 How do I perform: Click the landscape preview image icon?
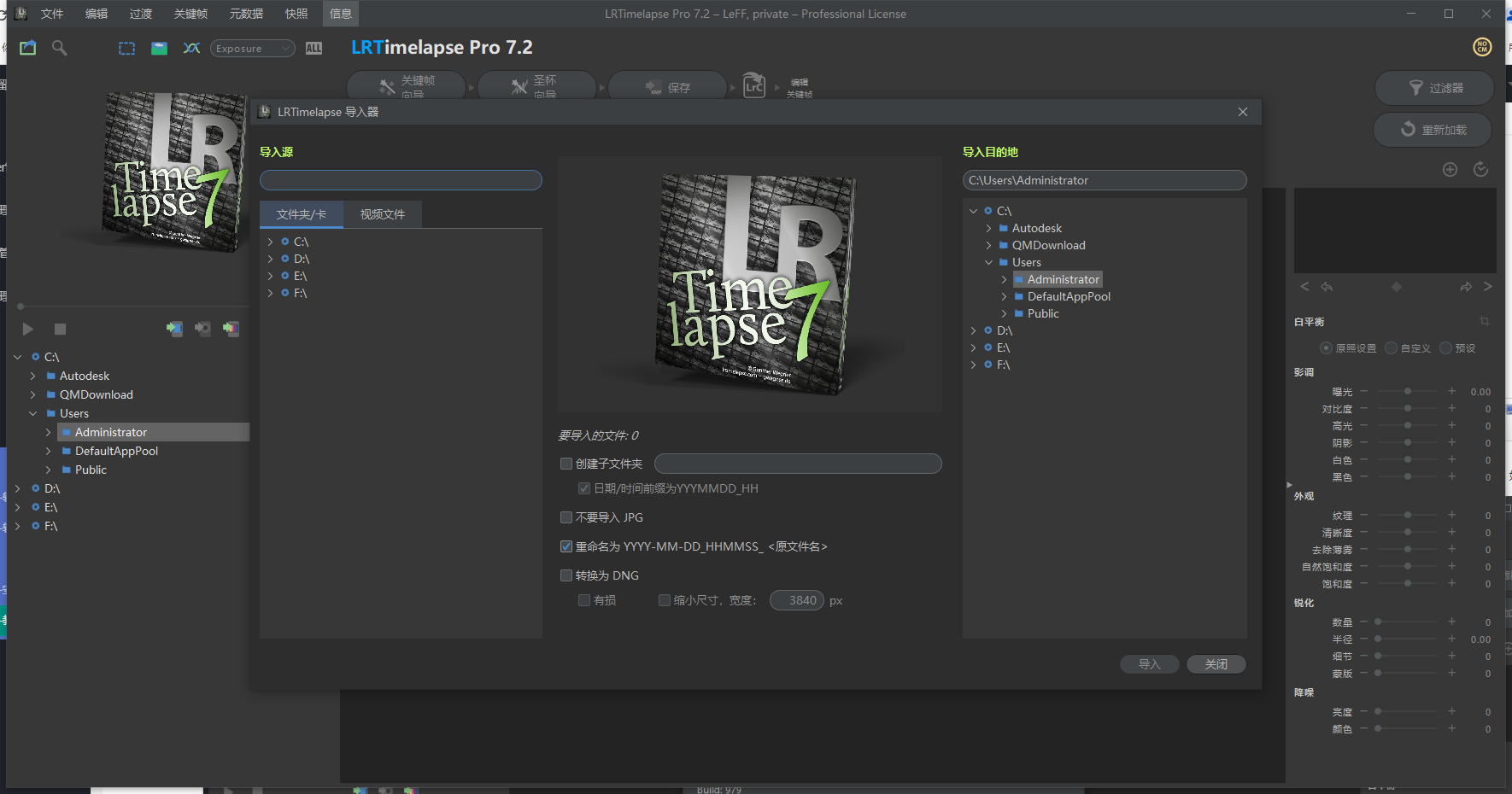[159, 49]
